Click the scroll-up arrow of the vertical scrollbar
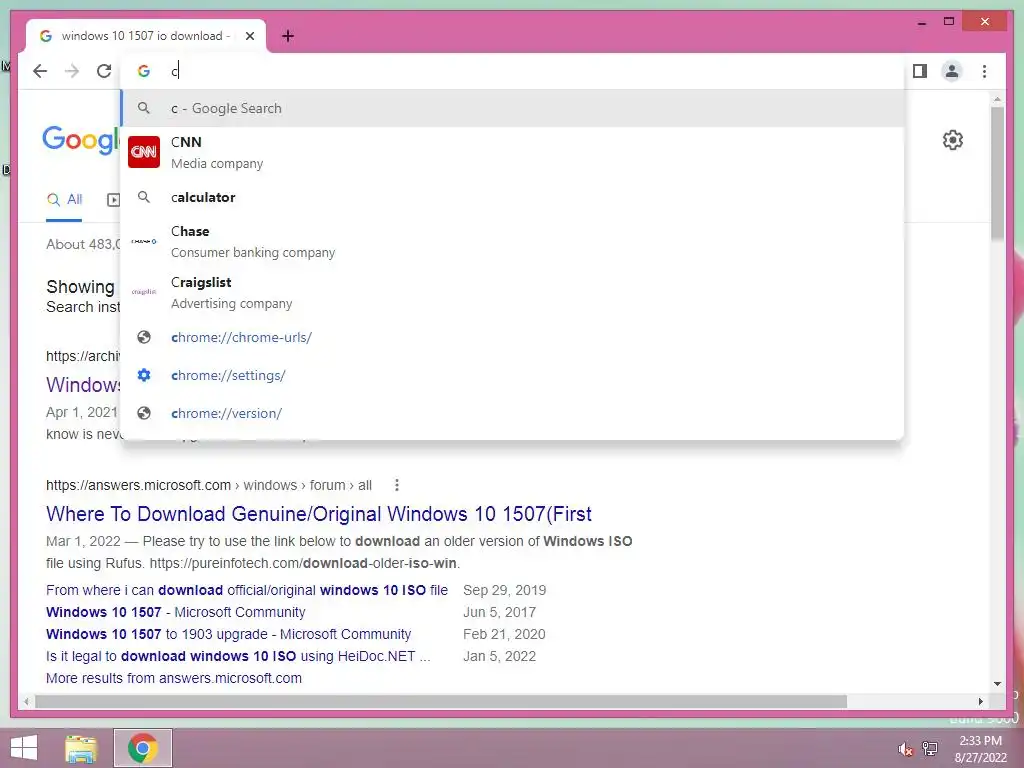Image resolution: width=1024 pixels, height=768 pixels. coord(997,99)
